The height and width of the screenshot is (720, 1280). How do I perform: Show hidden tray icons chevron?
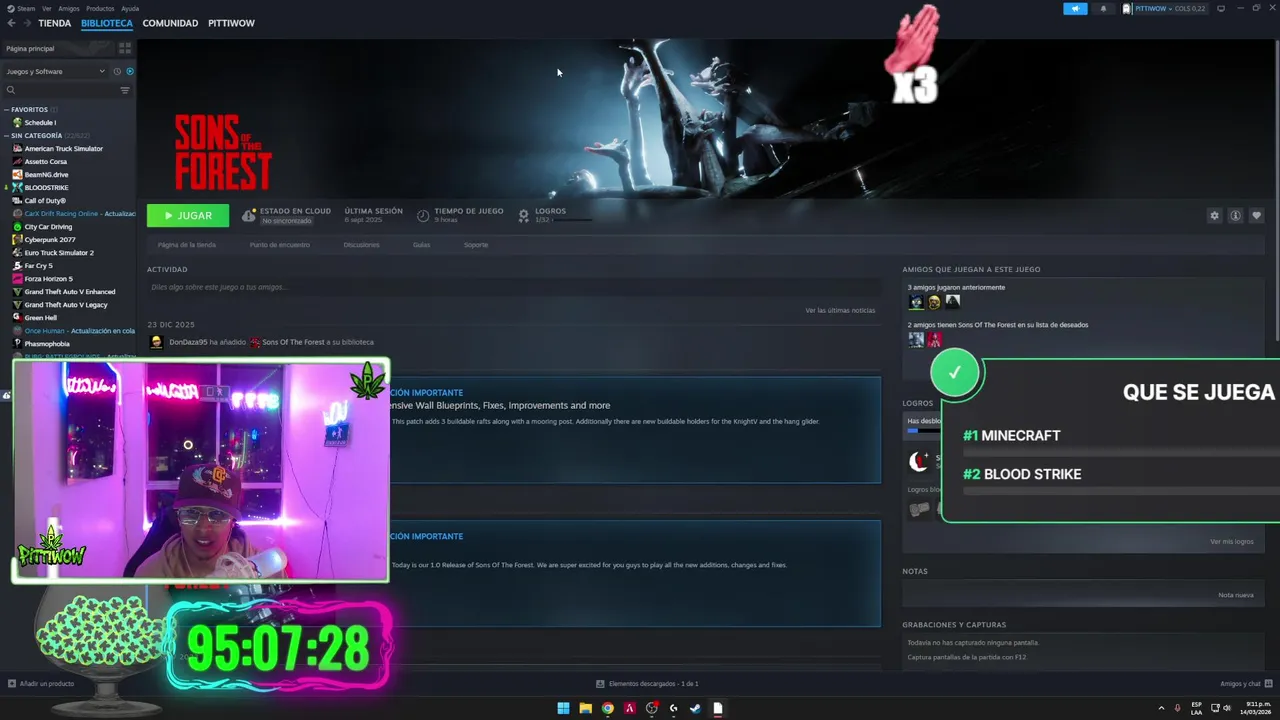tap(1162, 708)
